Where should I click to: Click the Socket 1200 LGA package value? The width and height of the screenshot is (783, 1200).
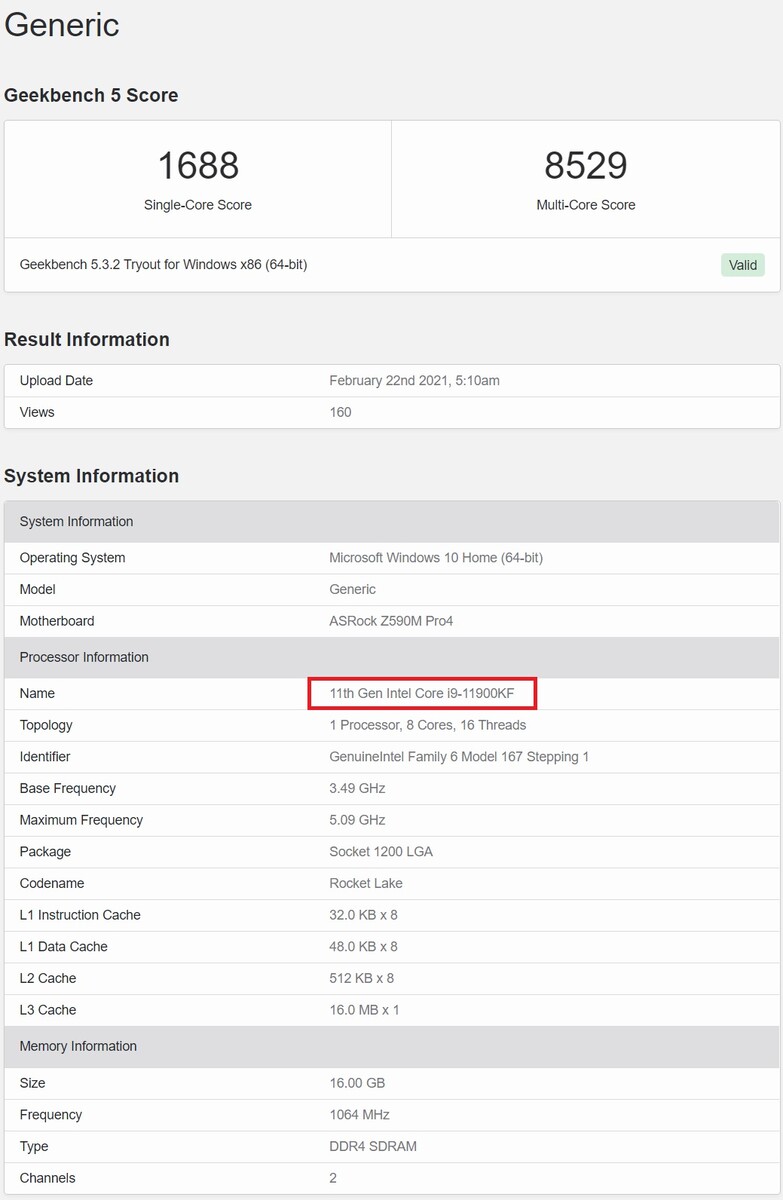pyautogui.click(x=381, y=852)
